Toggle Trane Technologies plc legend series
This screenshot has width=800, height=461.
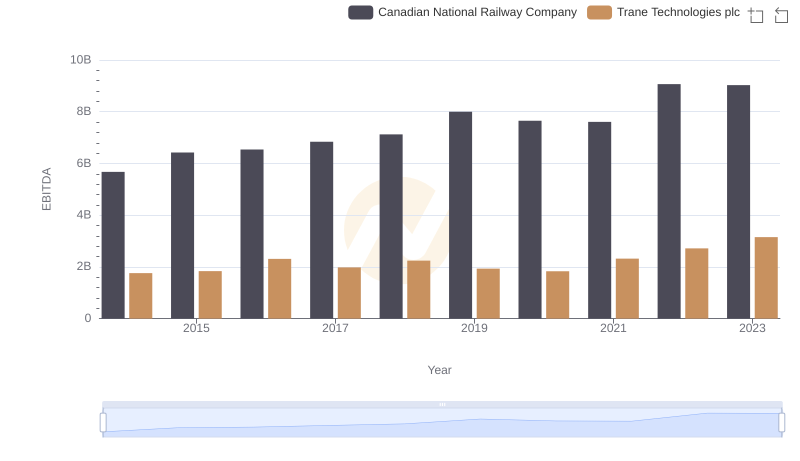point(663,12)
